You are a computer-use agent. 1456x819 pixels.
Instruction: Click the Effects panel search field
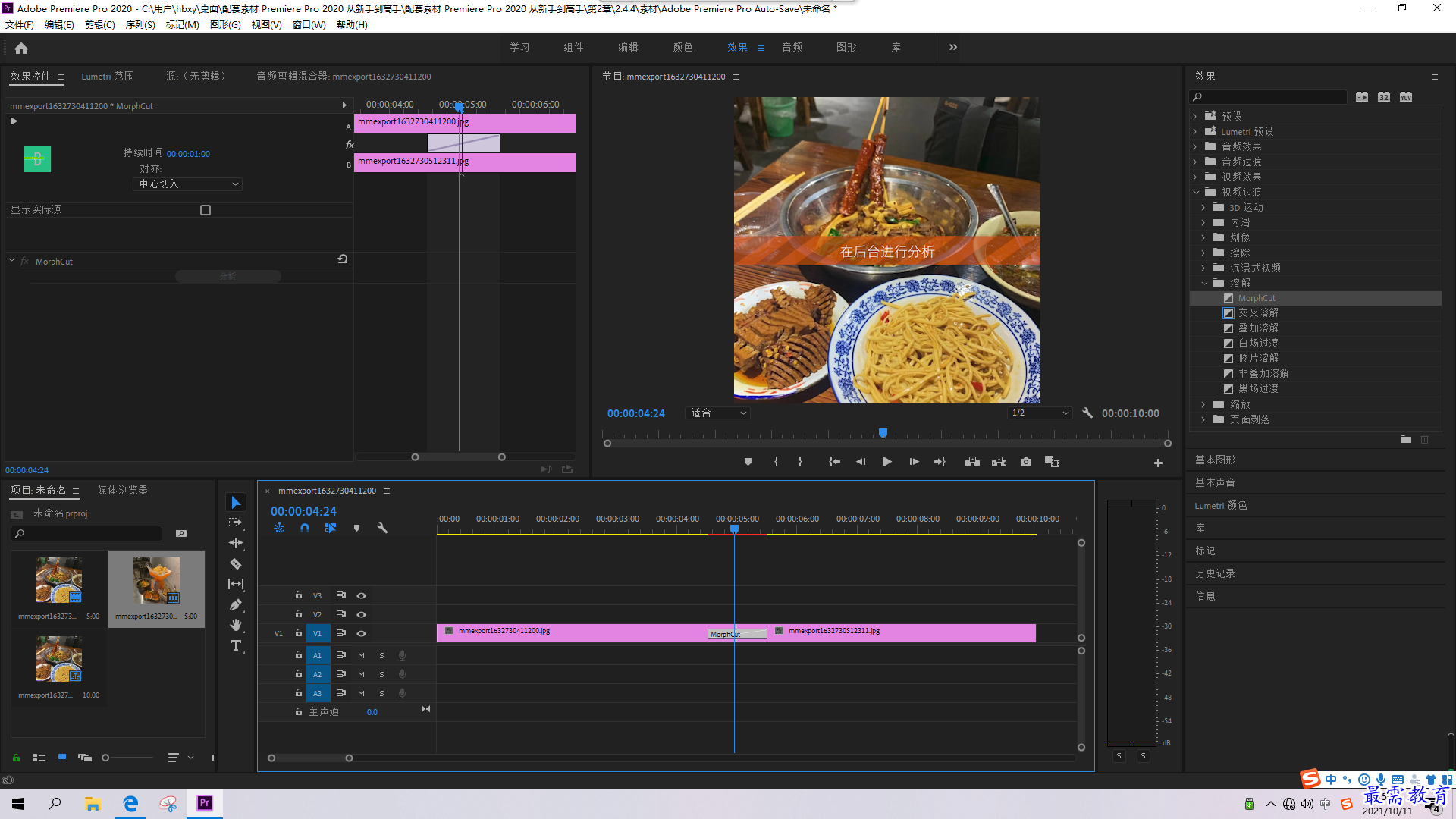pyautogui.click(x=1269, y=97)
